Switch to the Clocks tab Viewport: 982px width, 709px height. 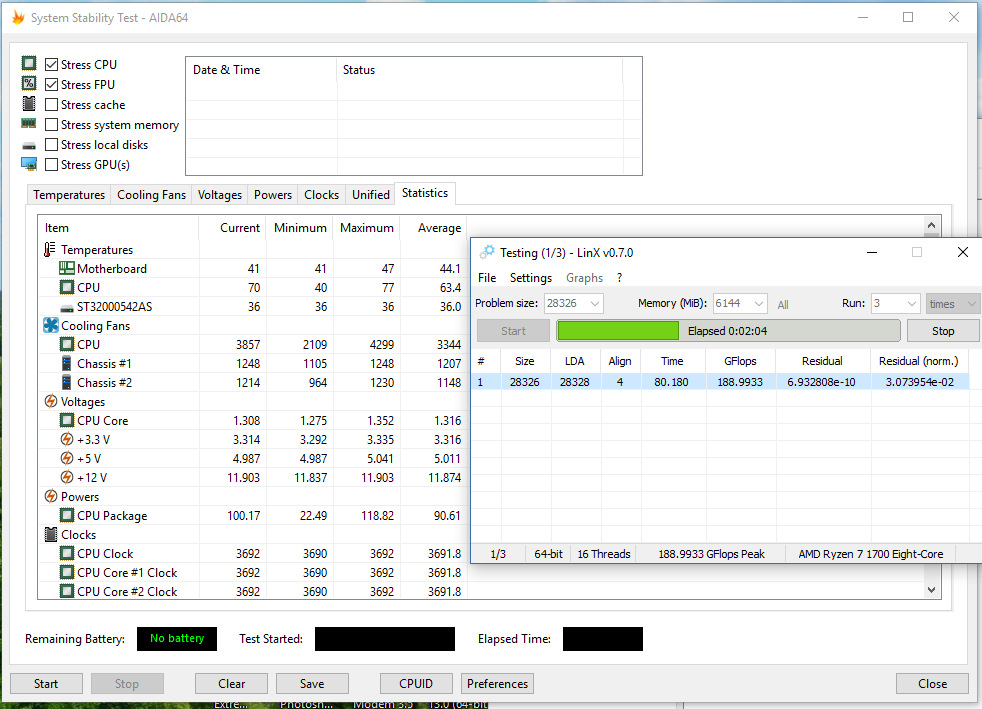(321, 195)
